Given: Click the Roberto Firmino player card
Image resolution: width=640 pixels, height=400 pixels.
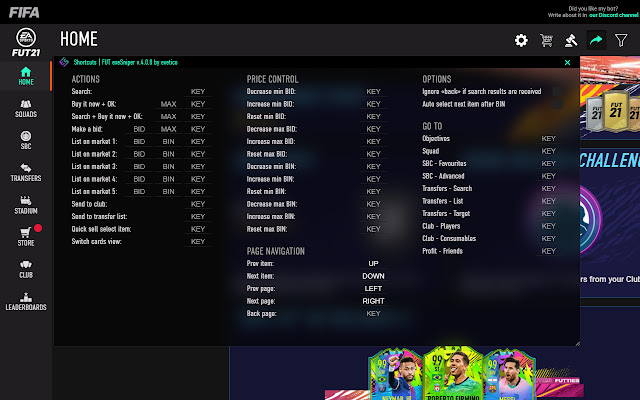Looking at the screenshot, I should (453, 373).
